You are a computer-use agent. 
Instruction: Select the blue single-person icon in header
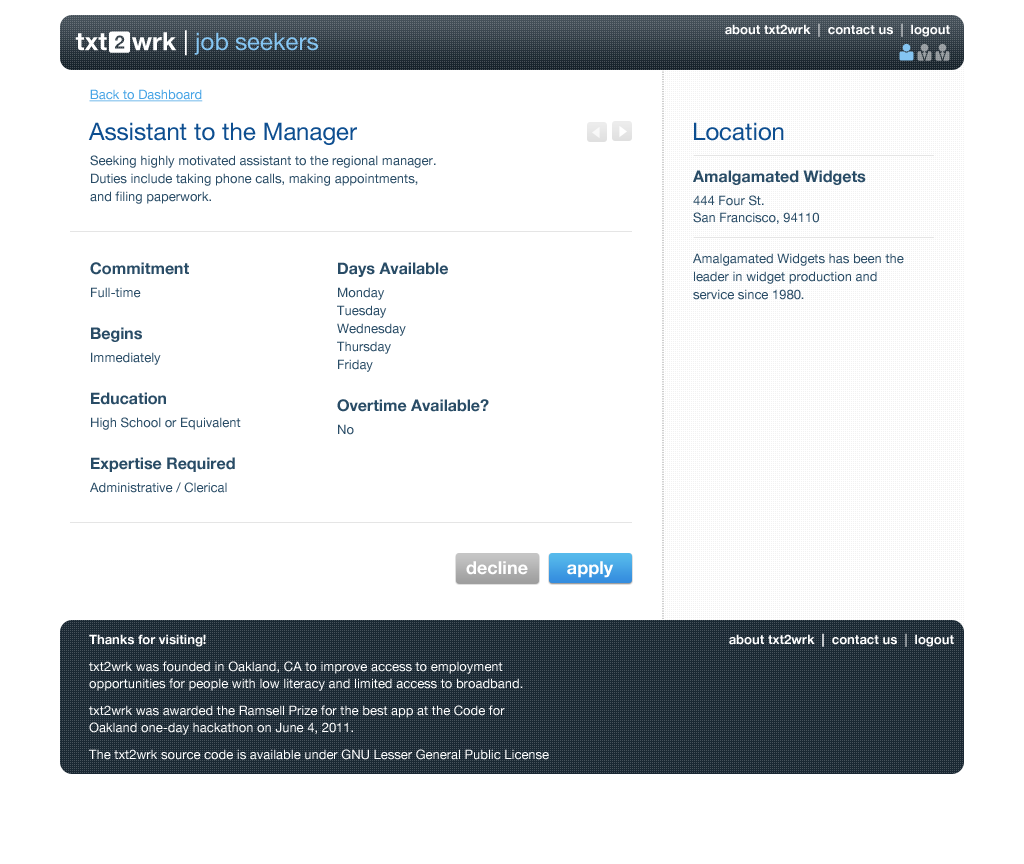coord(906,52)
